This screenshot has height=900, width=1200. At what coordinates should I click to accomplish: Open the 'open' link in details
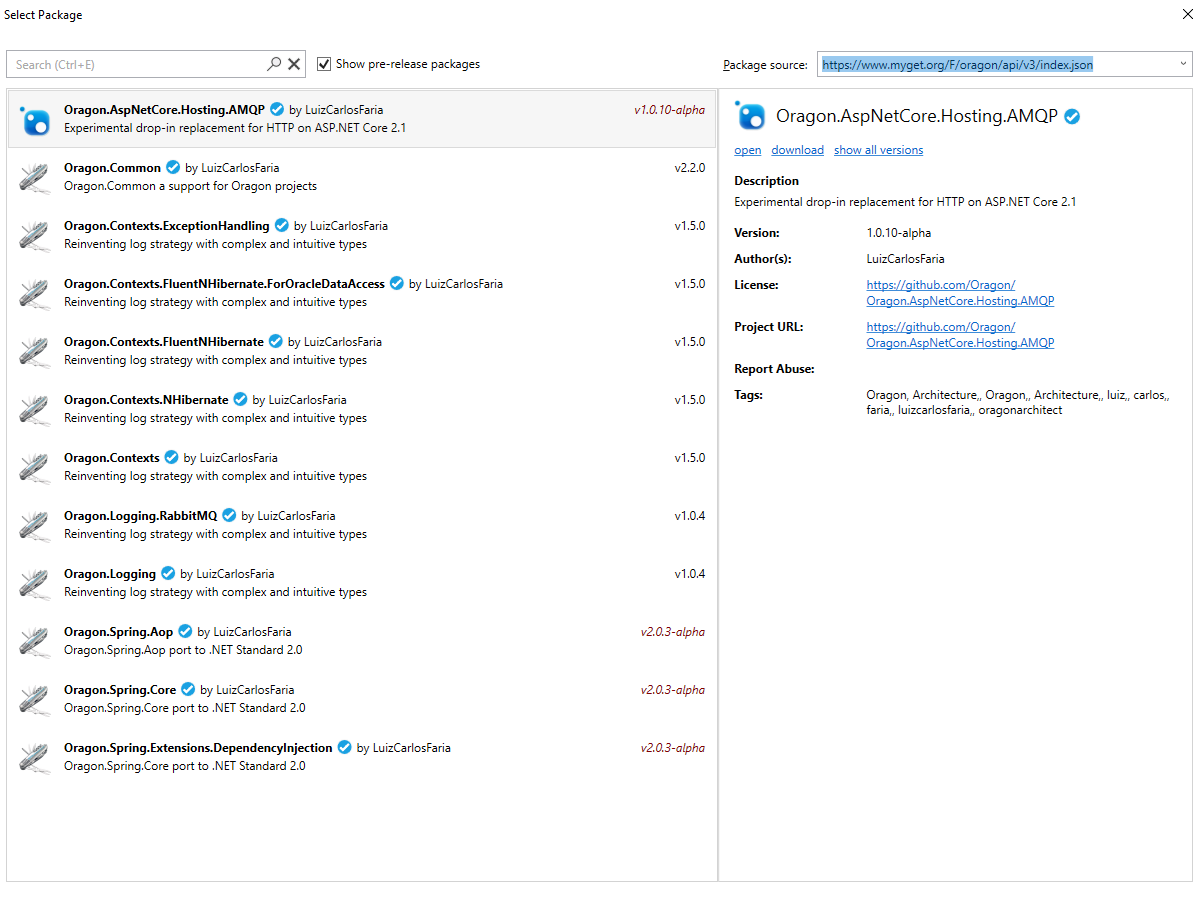747,150
